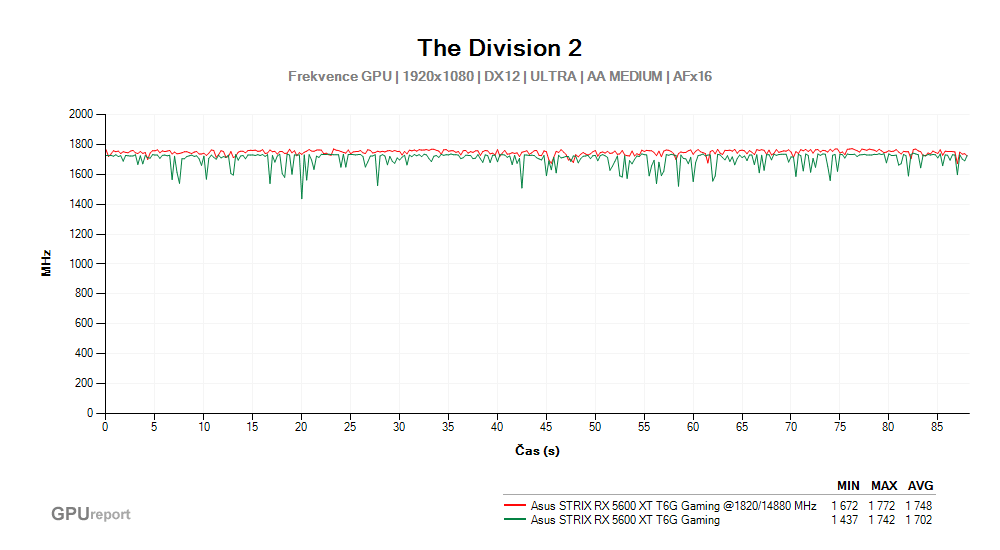Click the y-axis tick label '1000'

(81, 264)
